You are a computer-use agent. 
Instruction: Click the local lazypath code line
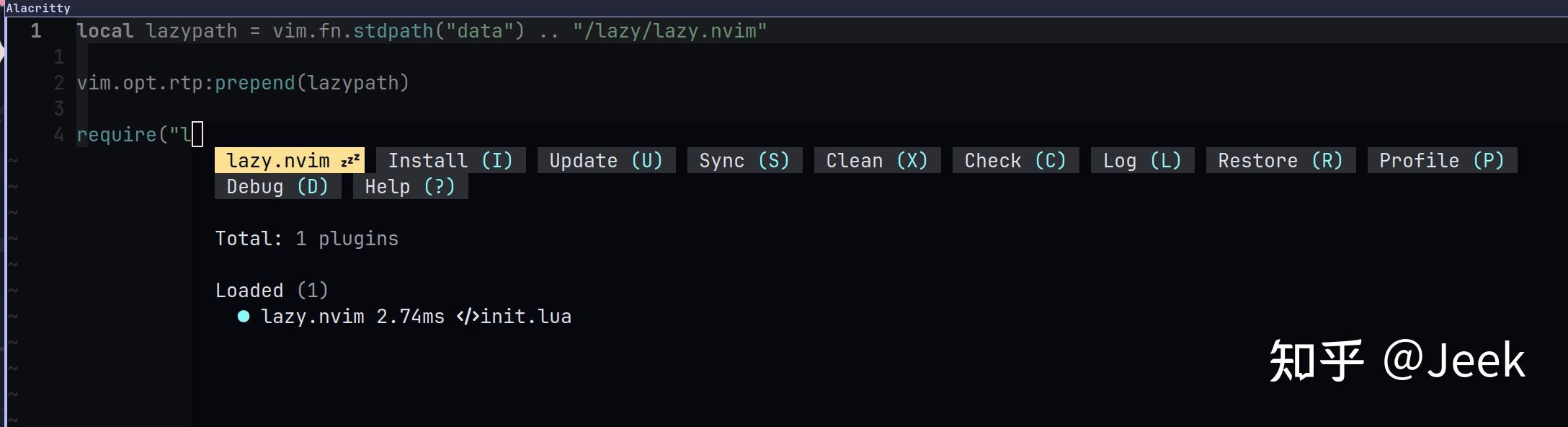tap(422, 31)
